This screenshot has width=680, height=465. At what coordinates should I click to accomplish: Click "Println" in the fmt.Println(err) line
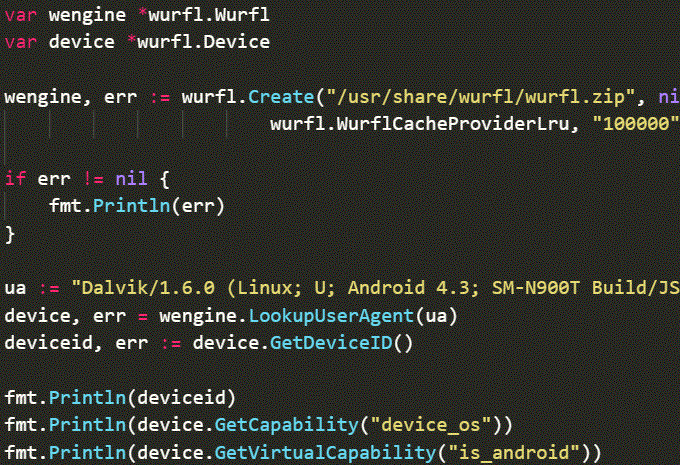pyautogui.click(x=131, y=206)
